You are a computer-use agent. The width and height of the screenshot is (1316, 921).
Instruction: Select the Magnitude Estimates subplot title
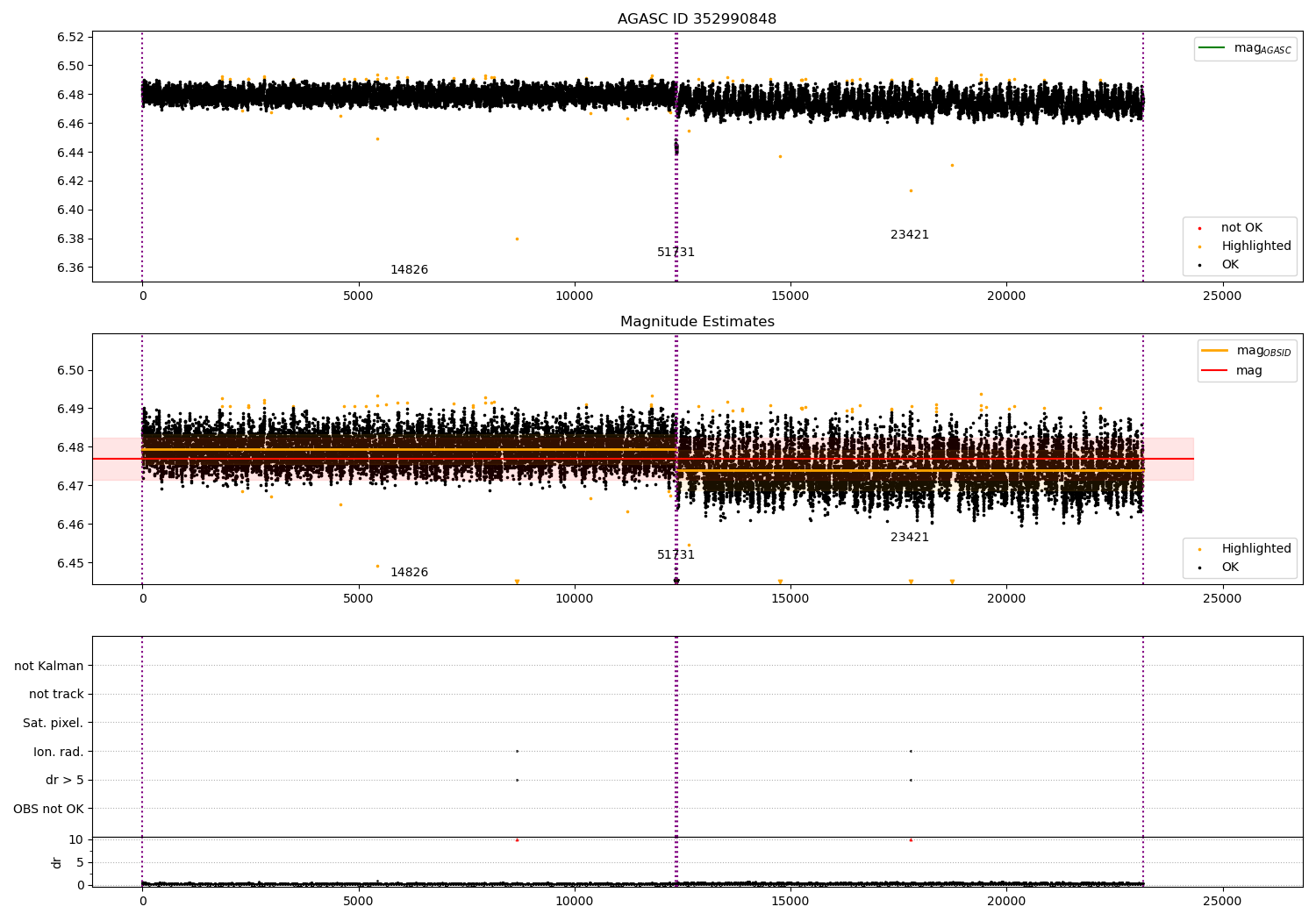tap(697, 322)
